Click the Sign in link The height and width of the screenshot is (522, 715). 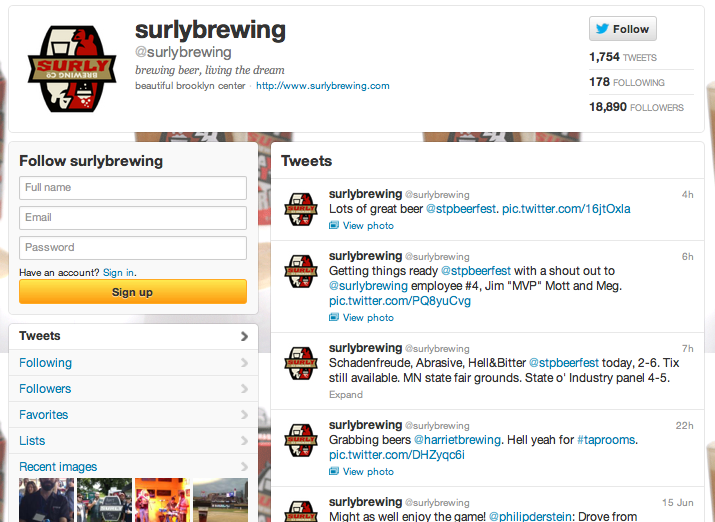119,273
